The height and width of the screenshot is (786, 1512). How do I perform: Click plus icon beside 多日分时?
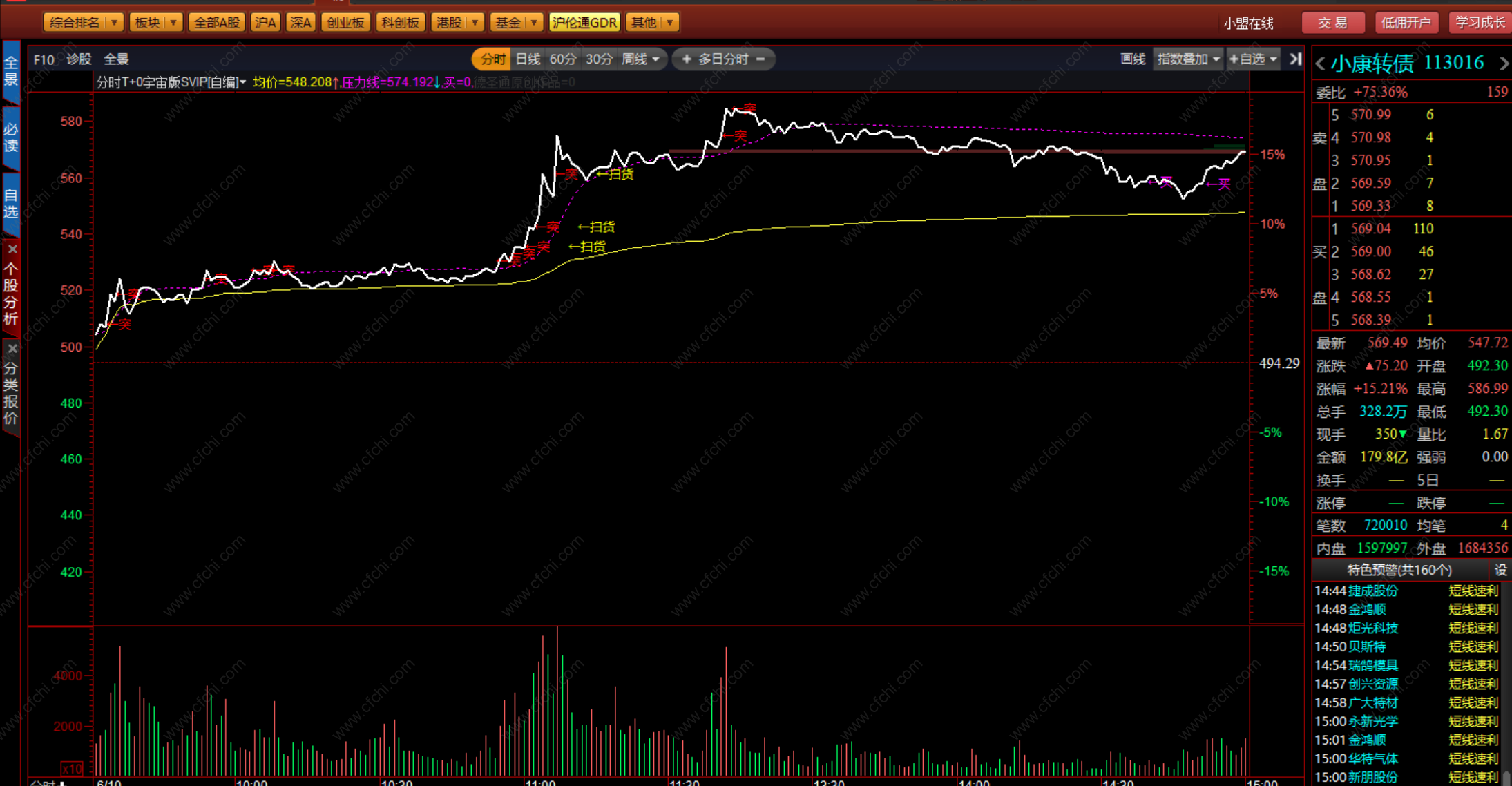click(x=686, y=59)
